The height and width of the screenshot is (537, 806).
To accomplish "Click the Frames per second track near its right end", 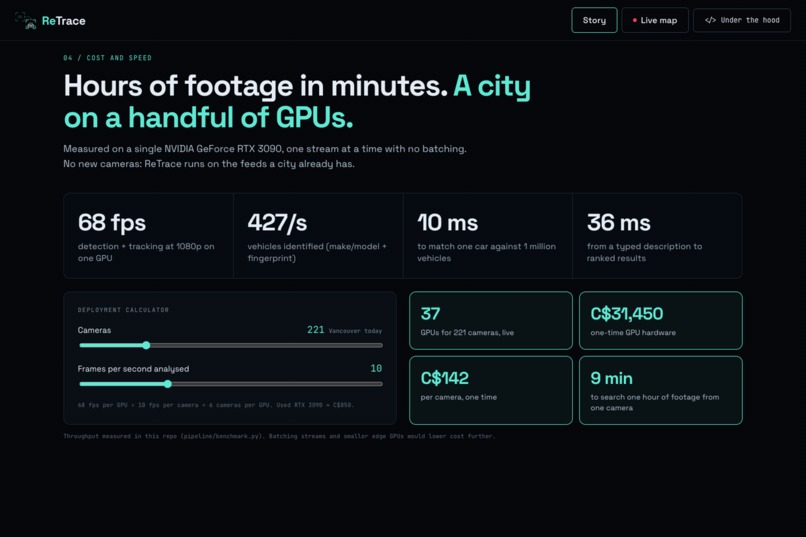I will (370, 384).
